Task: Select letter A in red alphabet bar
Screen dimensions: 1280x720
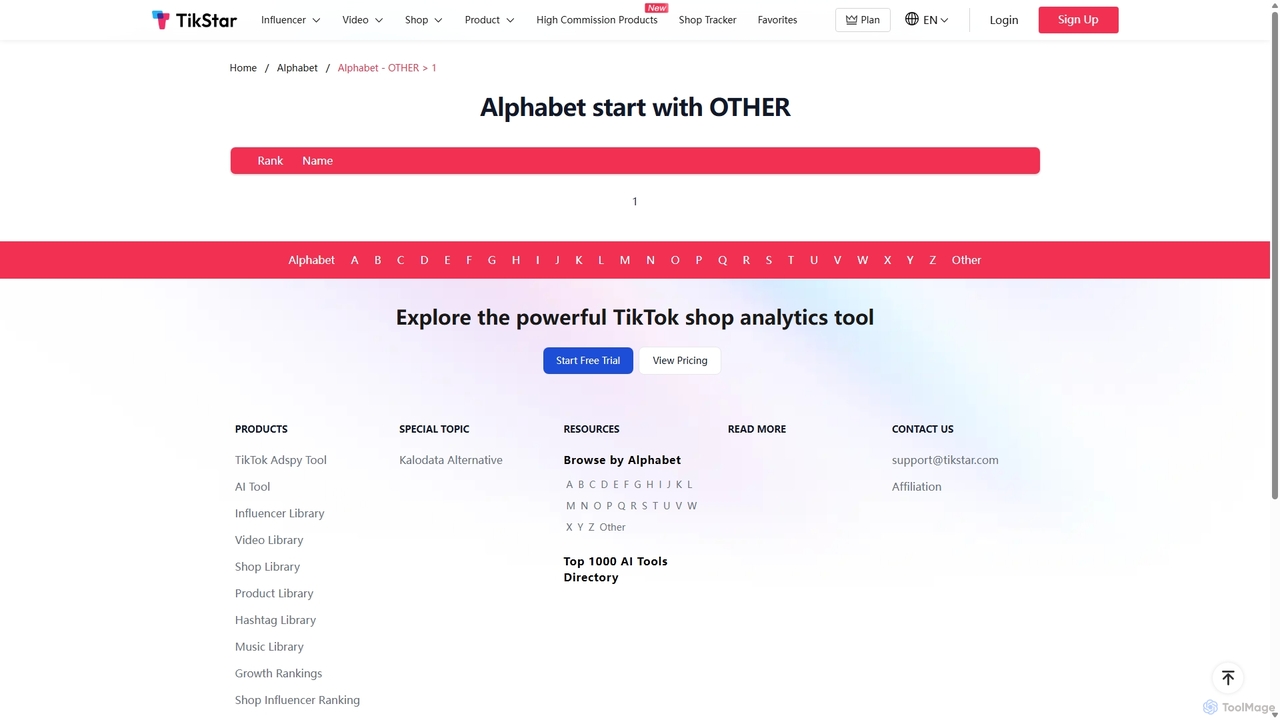Action: click(x=354, y=260)
